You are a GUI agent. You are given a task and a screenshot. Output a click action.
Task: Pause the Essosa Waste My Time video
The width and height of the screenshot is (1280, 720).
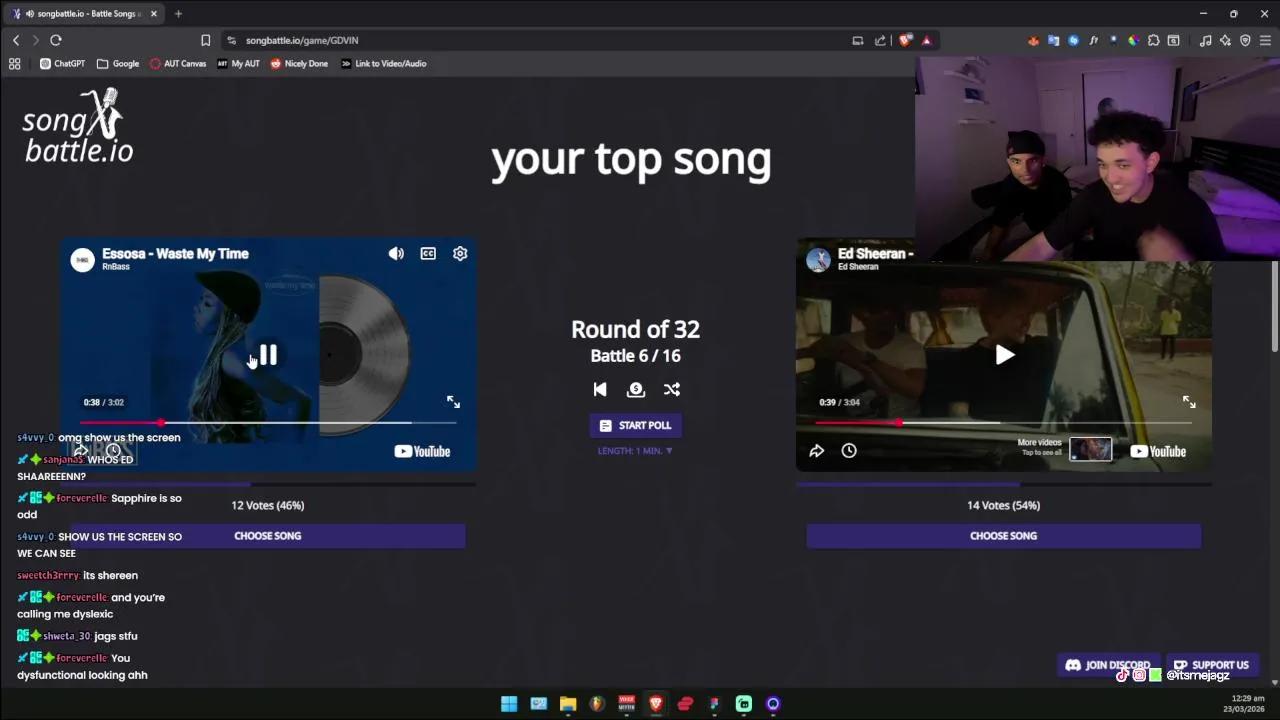[x=268, y=355]
